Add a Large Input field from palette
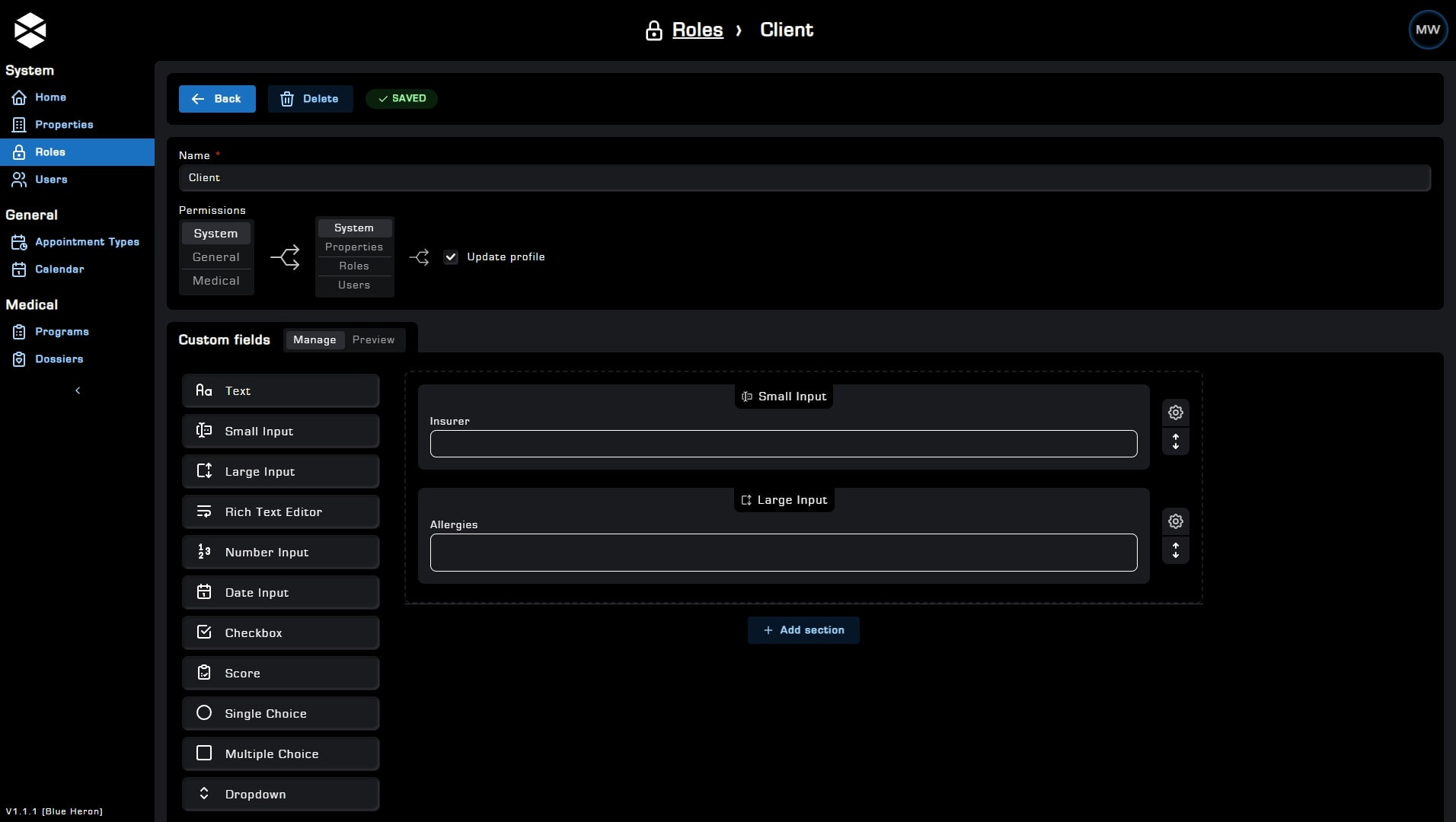1456x822 pixels. pos(280,471)
